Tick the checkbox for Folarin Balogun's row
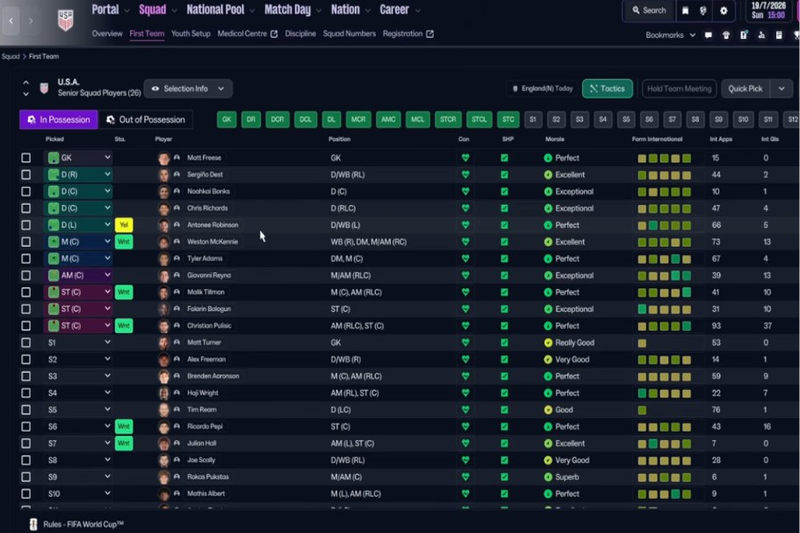Viewport: 800px width, 533px height. click(x=26, y=309)
